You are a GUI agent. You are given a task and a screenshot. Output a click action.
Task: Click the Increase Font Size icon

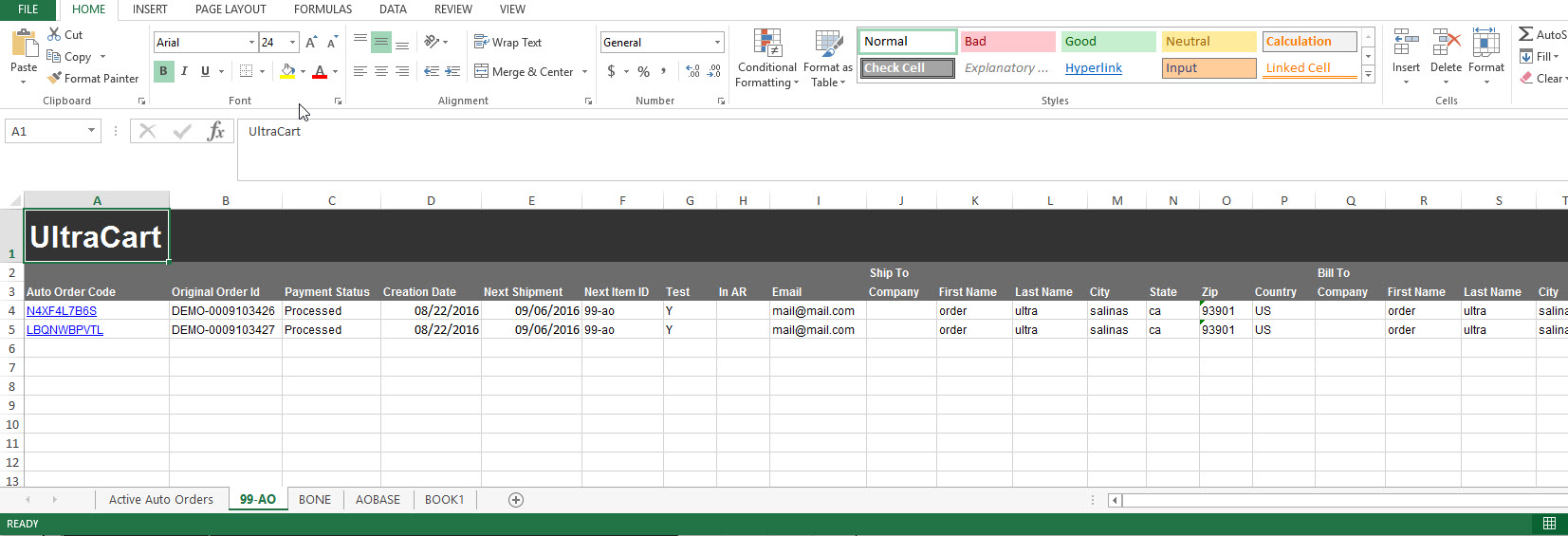(x=311, y=42)
